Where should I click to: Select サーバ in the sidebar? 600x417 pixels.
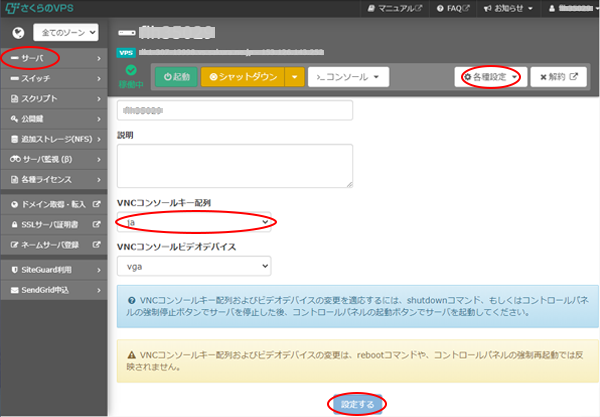[54, 58]
